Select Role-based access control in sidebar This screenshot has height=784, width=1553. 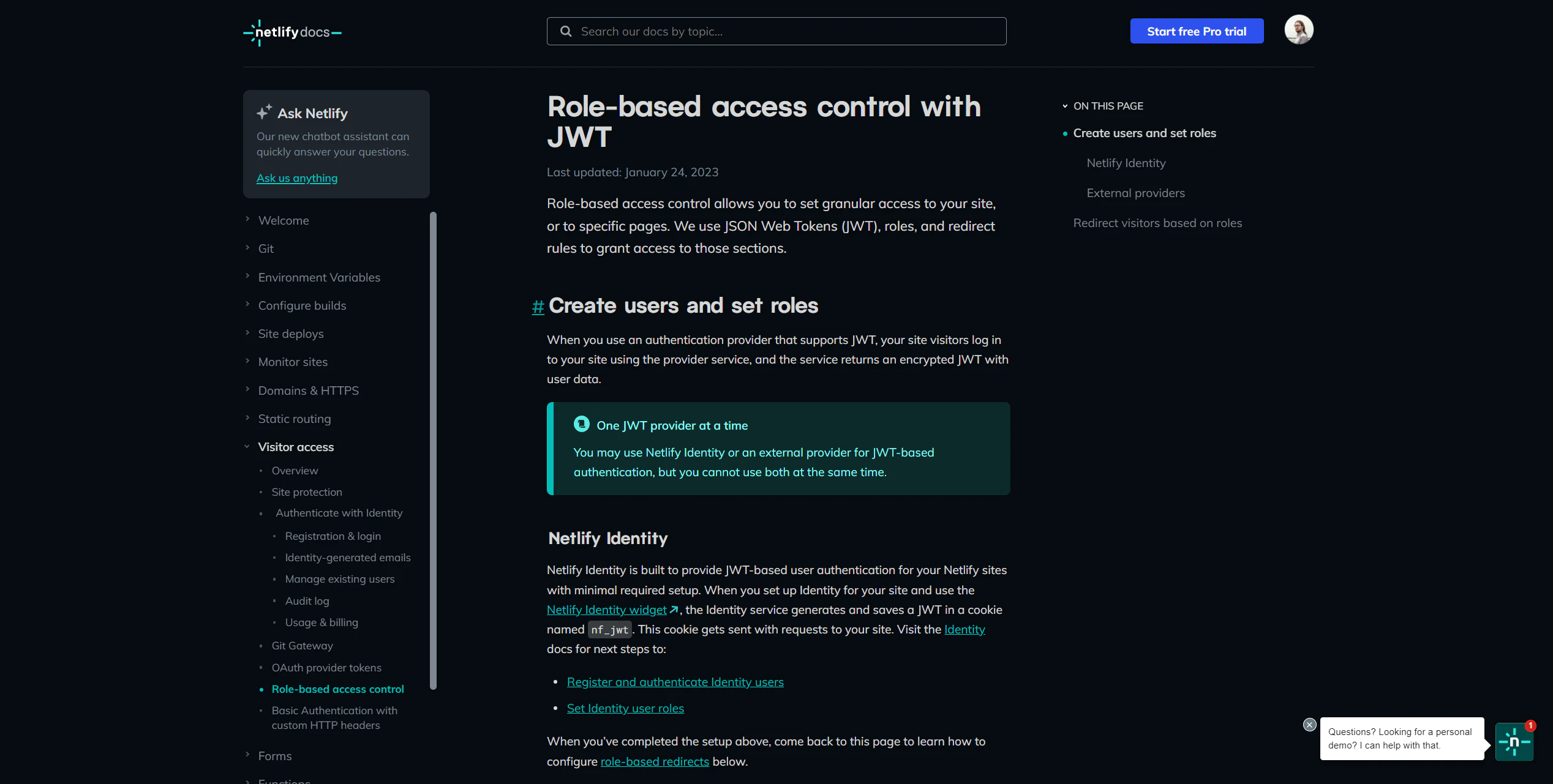[337, 689]
